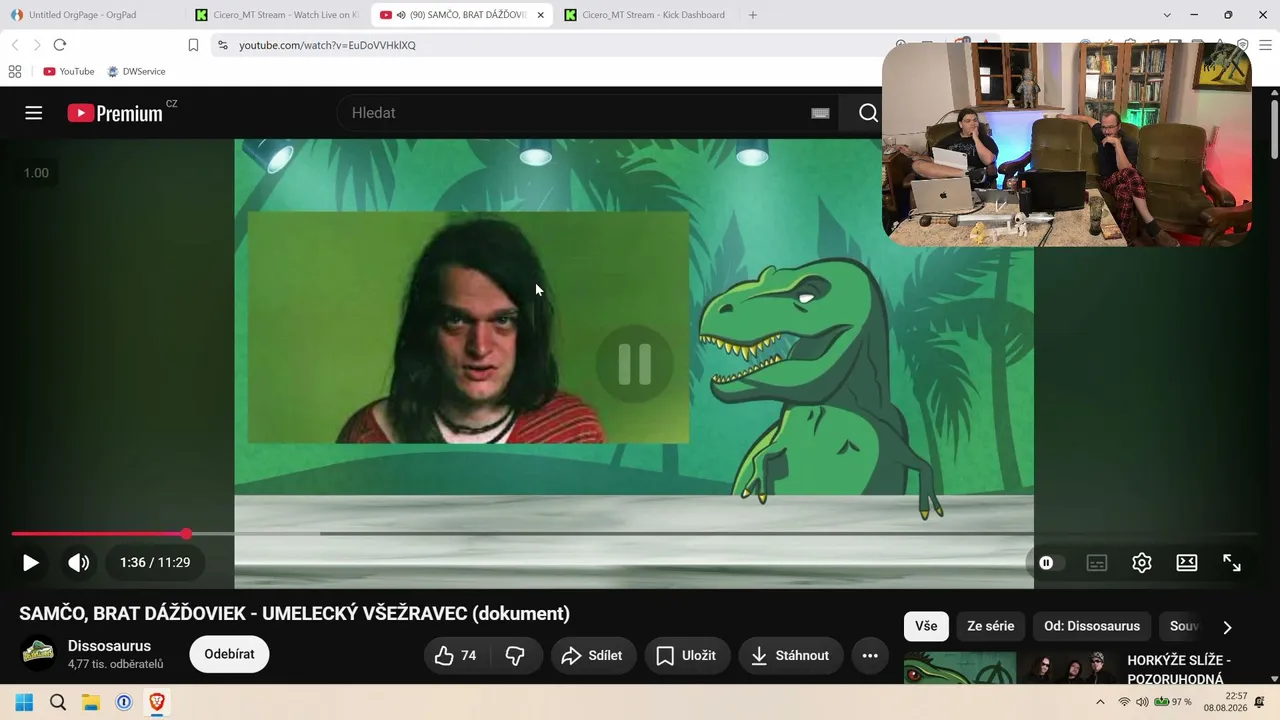
Task: Open the on-screen keyboard in search box
Action: (820, 113)
